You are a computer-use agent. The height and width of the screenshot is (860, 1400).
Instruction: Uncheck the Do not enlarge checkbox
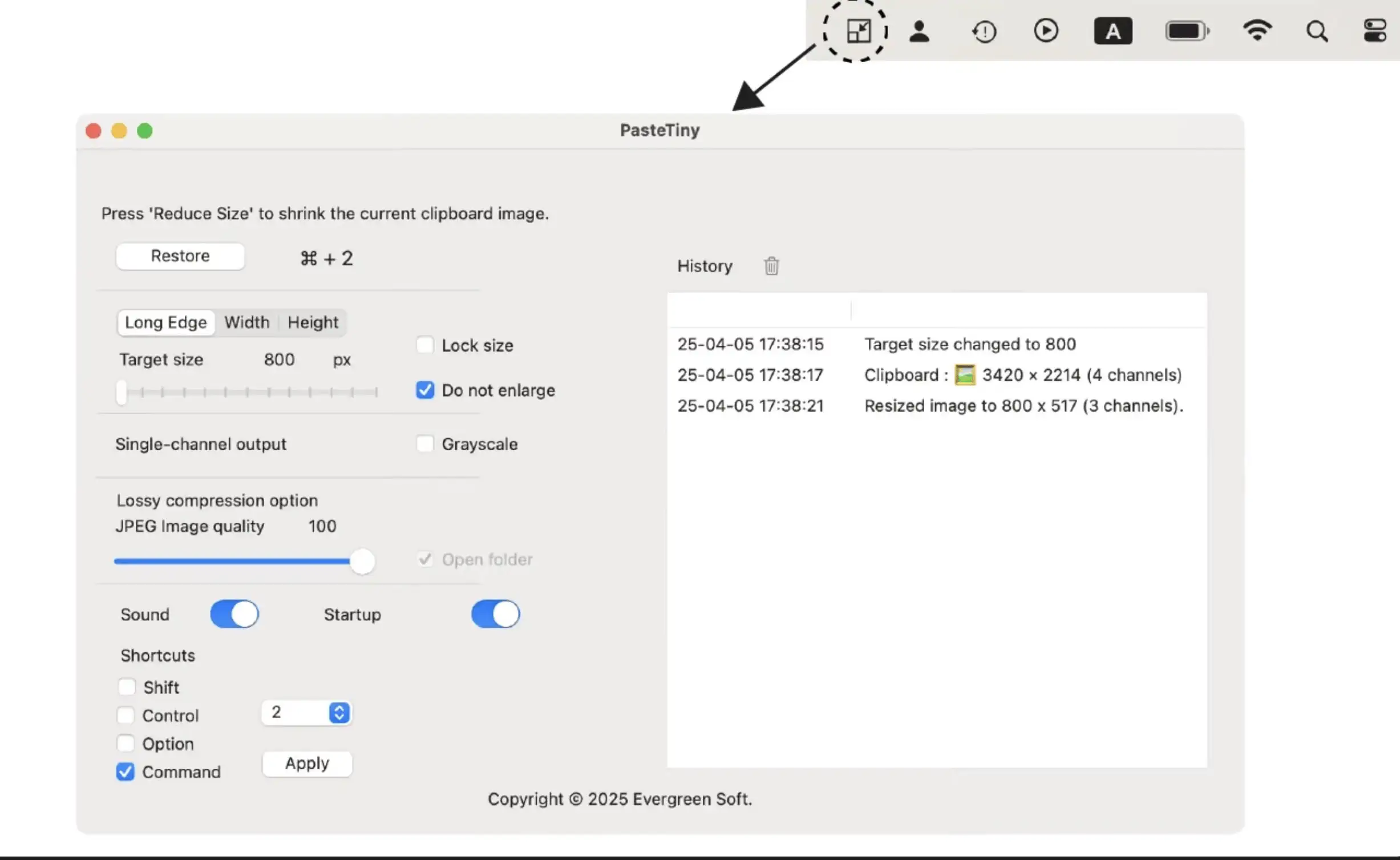pos(425,390)
